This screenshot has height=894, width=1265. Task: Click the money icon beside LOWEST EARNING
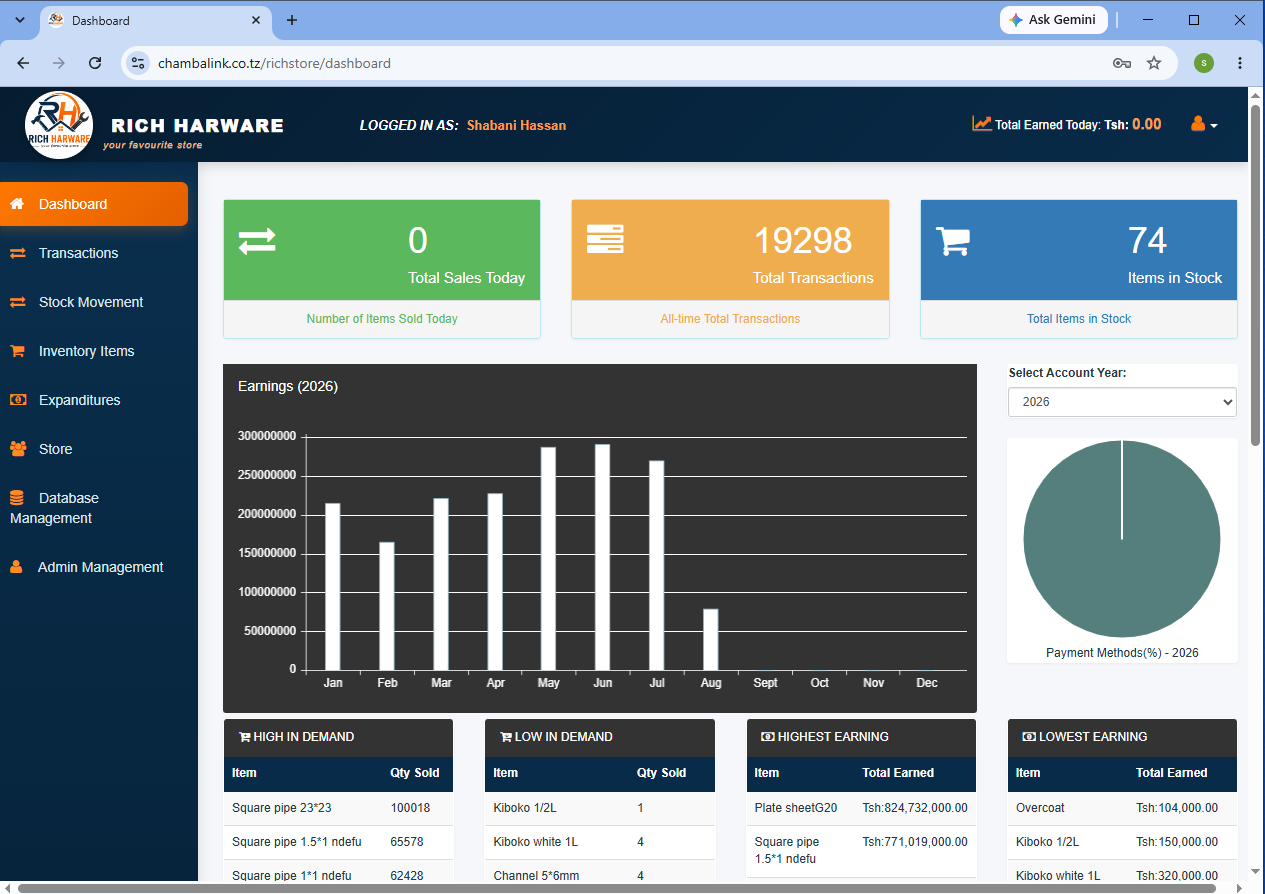(1029, 737)
